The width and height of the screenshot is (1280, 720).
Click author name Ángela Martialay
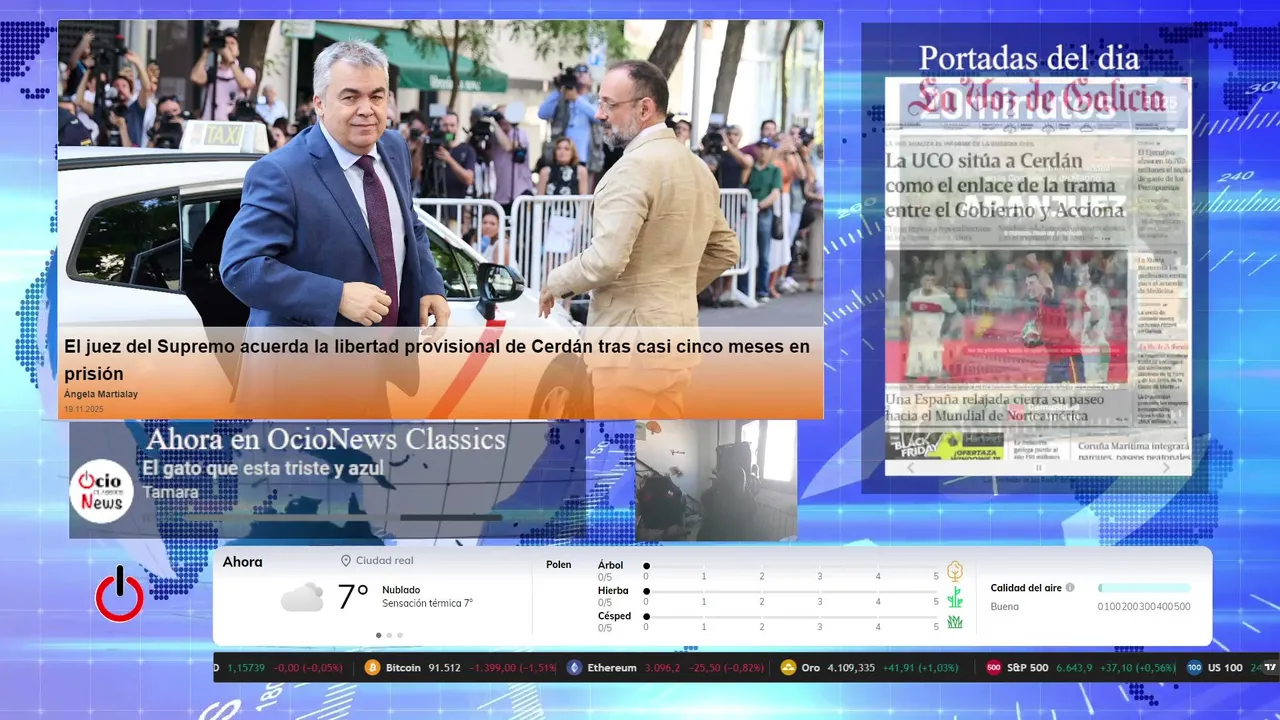point(101,394)
